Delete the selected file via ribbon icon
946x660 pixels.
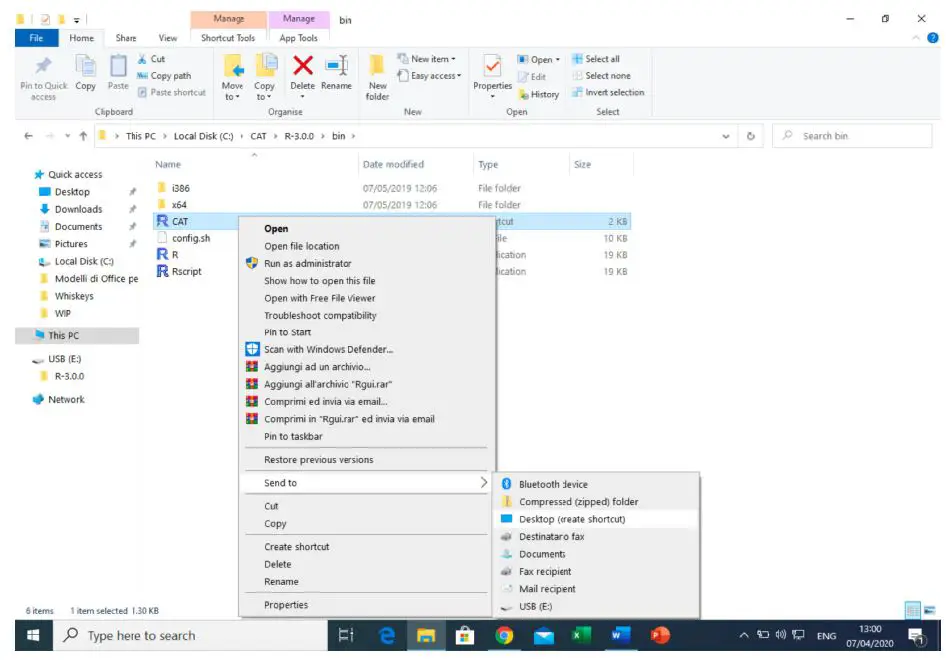click(x=301, y=72)
